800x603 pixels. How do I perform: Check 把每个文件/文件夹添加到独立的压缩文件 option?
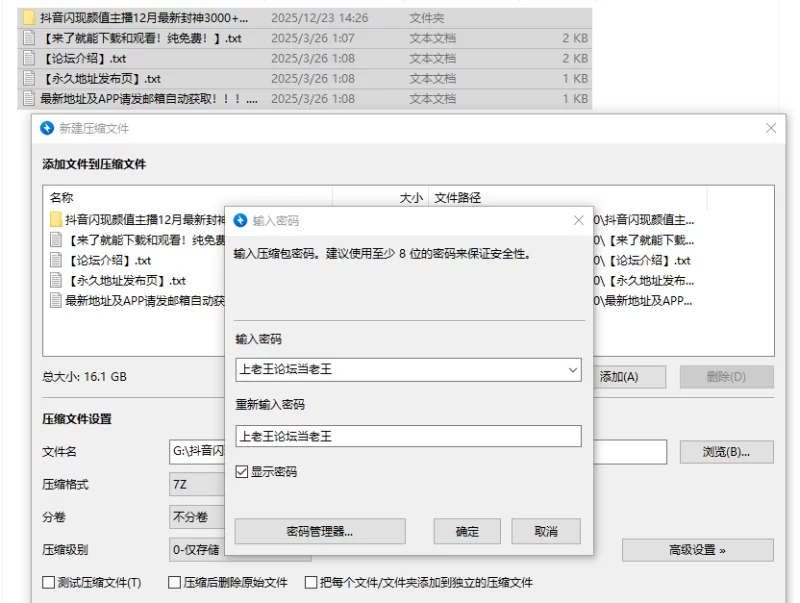click(x=311, y=582)
